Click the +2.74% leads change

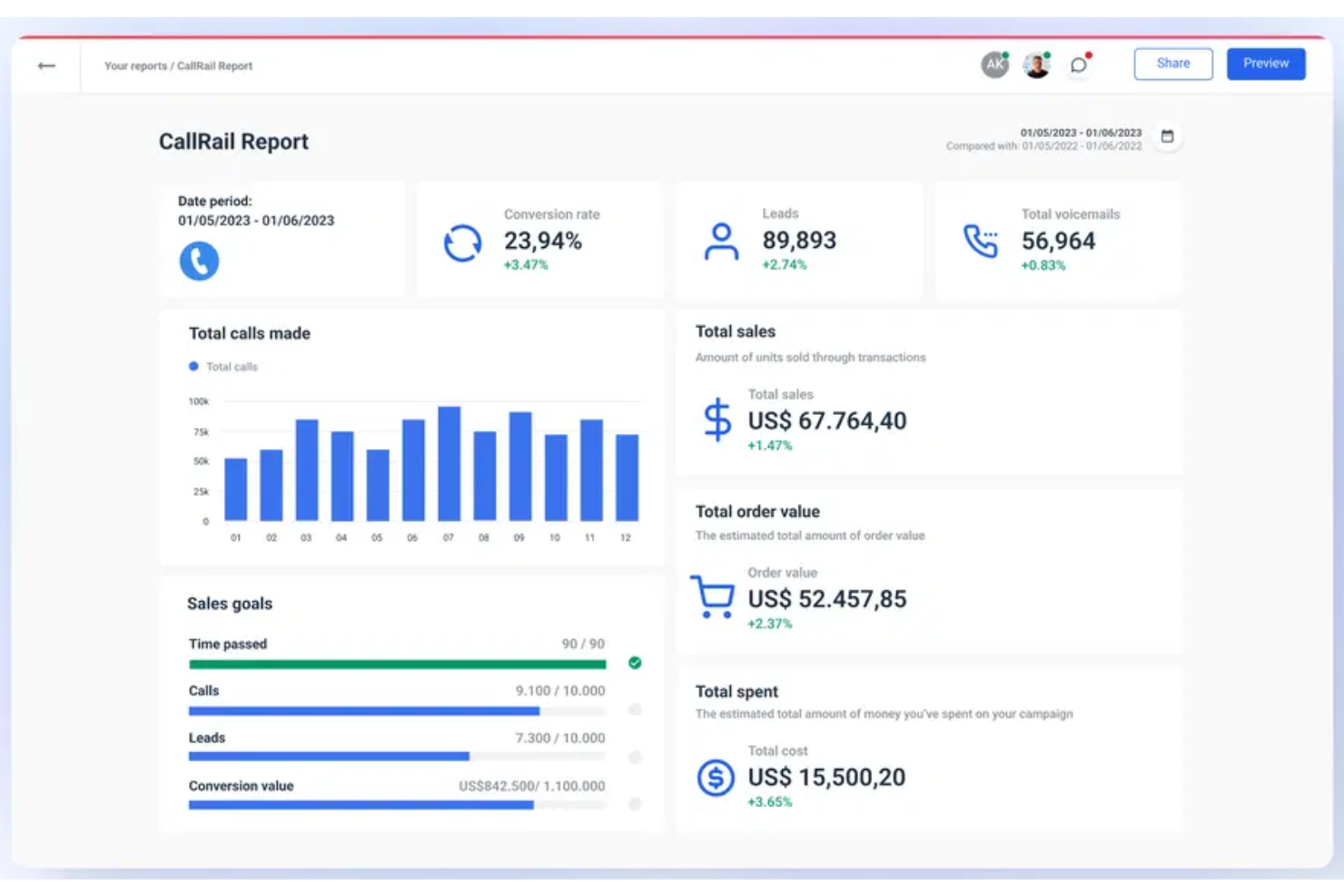coord(785,265)
